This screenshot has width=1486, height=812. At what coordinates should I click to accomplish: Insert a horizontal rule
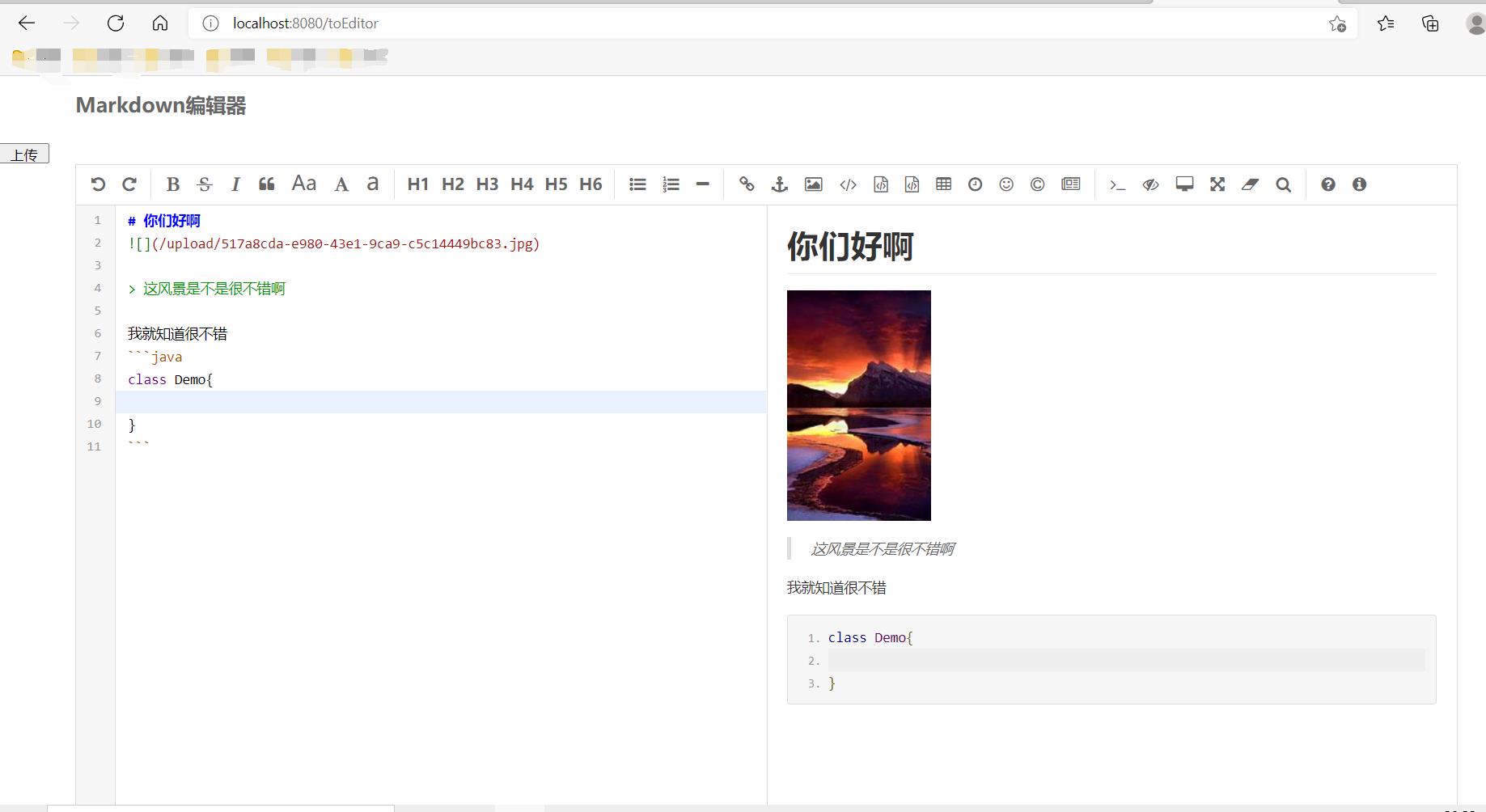[x=702, y=184]
